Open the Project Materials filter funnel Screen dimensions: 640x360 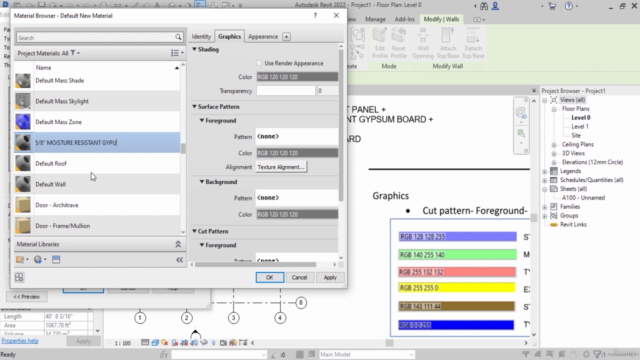(73, 53)
